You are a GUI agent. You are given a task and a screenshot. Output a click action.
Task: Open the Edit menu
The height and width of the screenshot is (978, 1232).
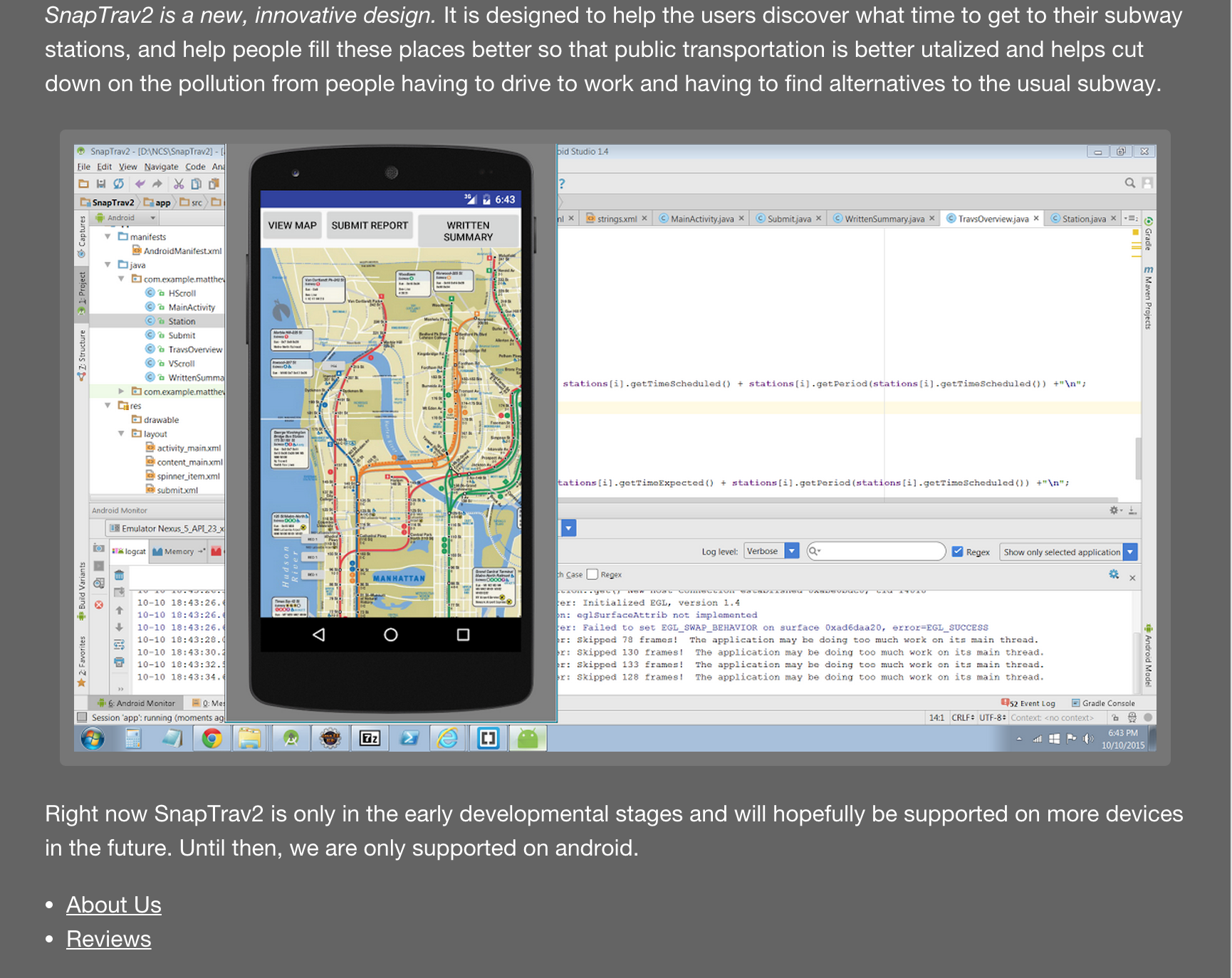(x=105, y=167)
